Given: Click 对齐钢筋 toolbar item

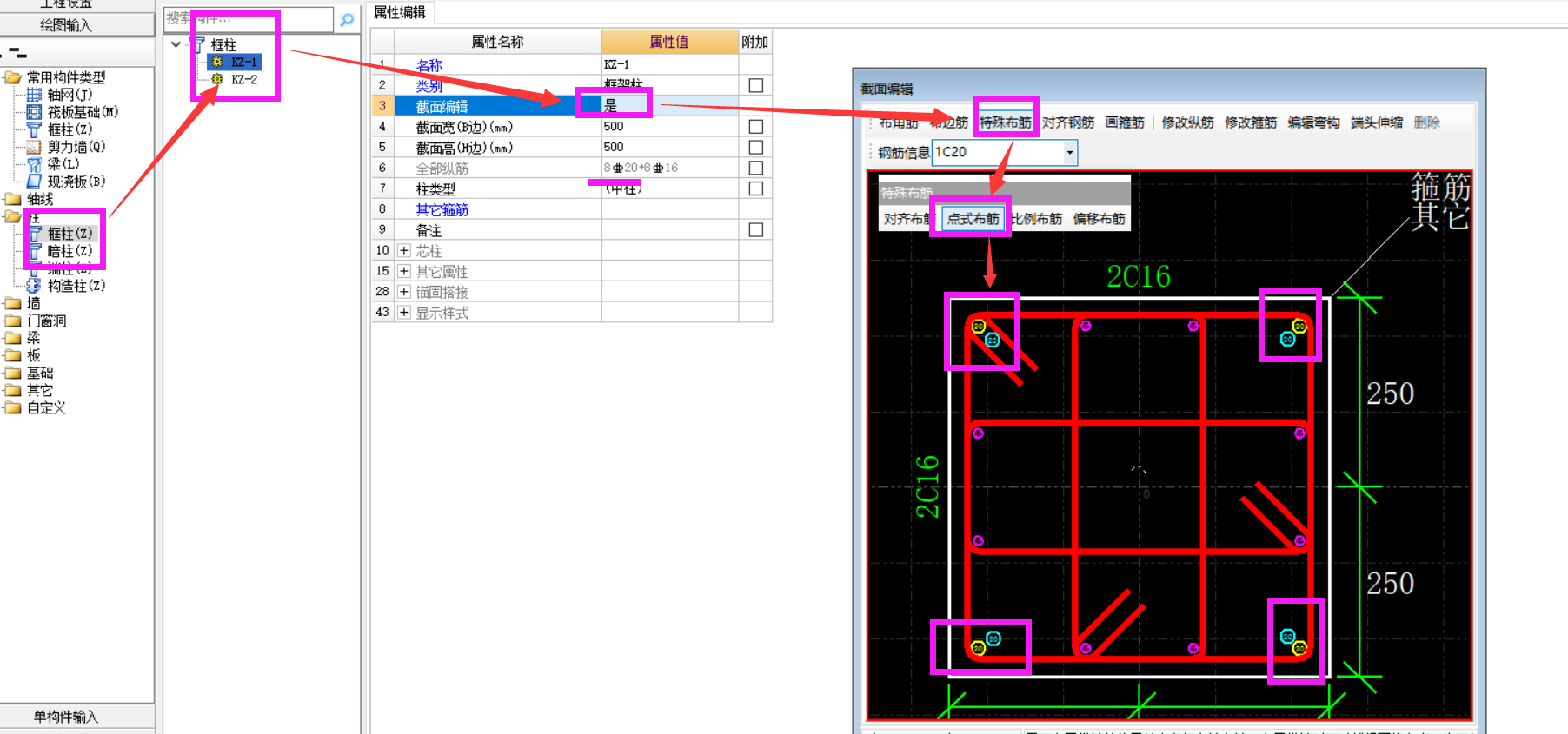Looking at the screenshot, I should point(1068,122).
